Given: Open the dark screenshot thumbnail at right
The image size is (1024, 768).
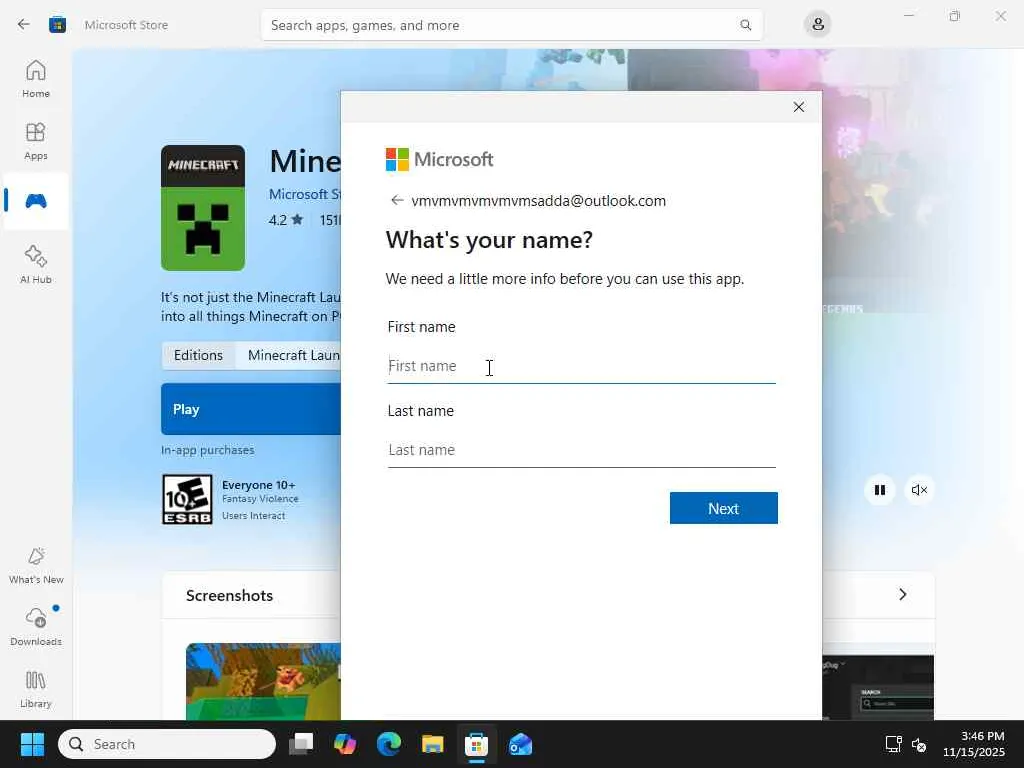Looking at the screenshot, I should [878, 687].
